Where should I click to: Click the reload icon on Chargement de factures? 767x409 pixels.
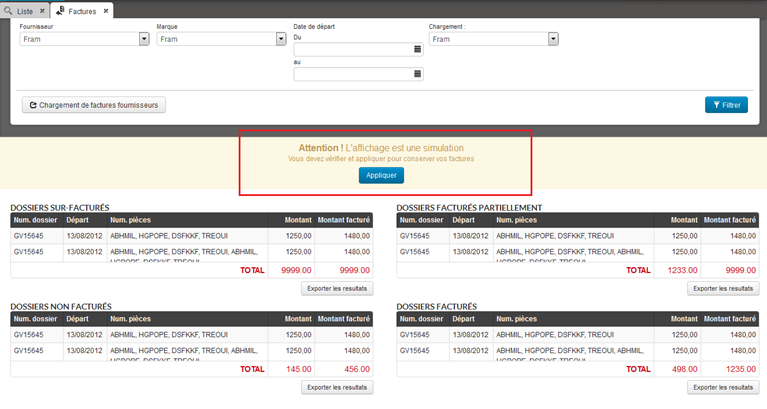33,105
